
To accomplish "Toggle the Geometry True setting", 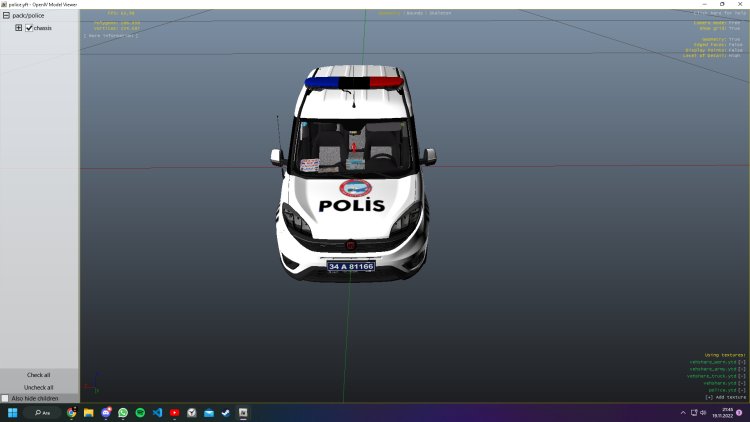I will tap(721, 39).
